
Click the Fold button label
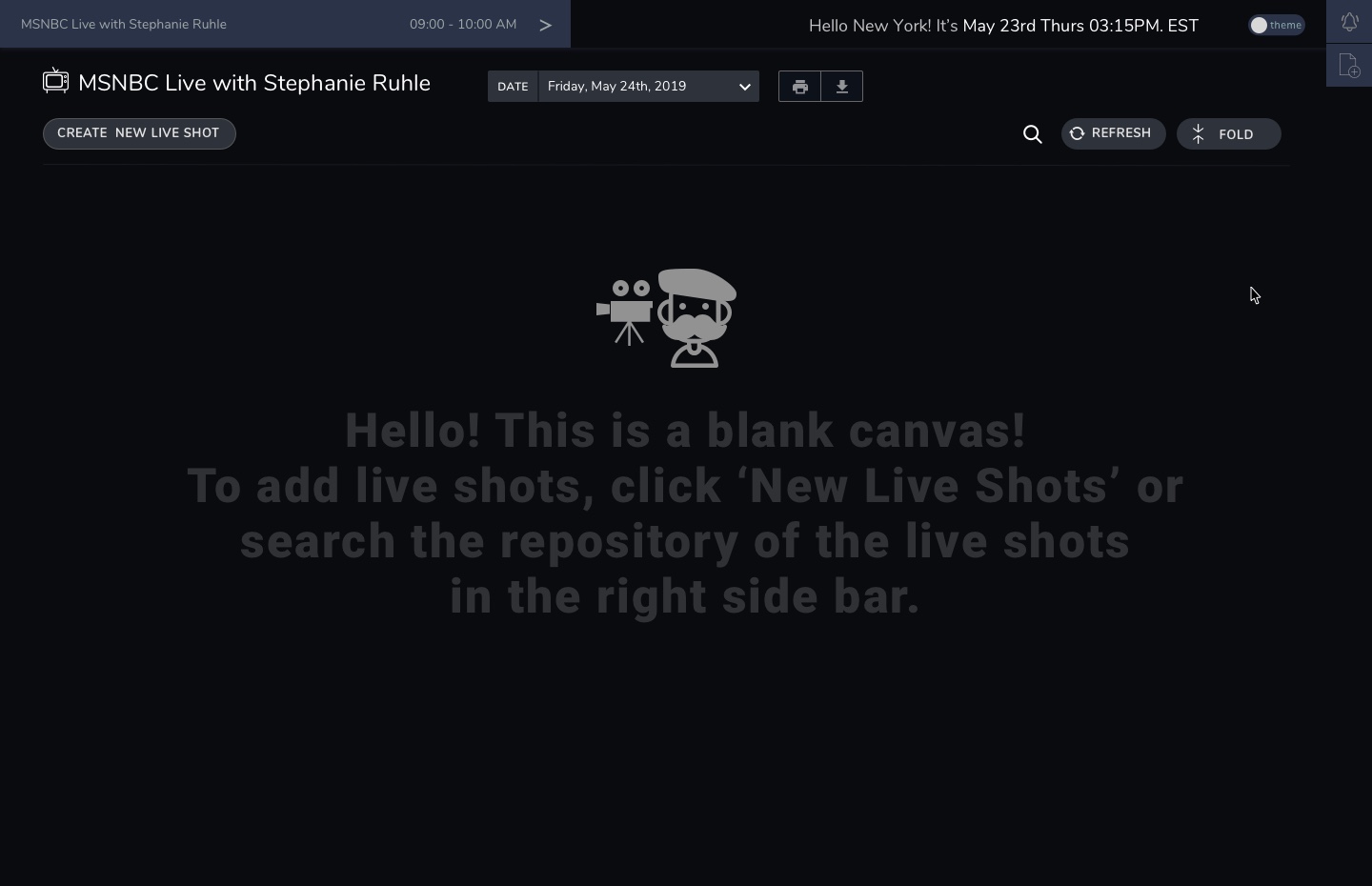1236,134
